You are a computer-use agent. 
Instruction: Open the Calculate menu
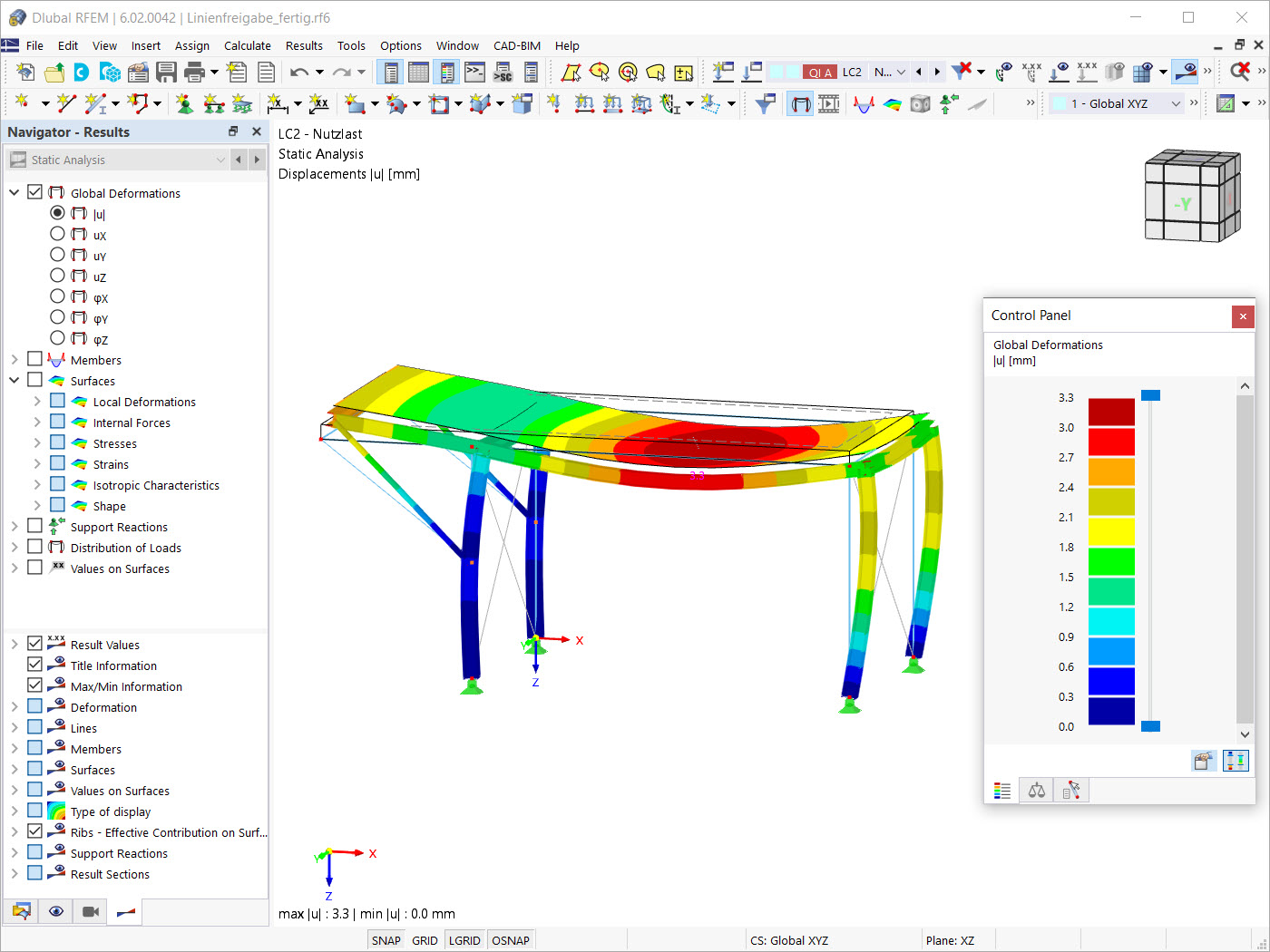point(248,45)
